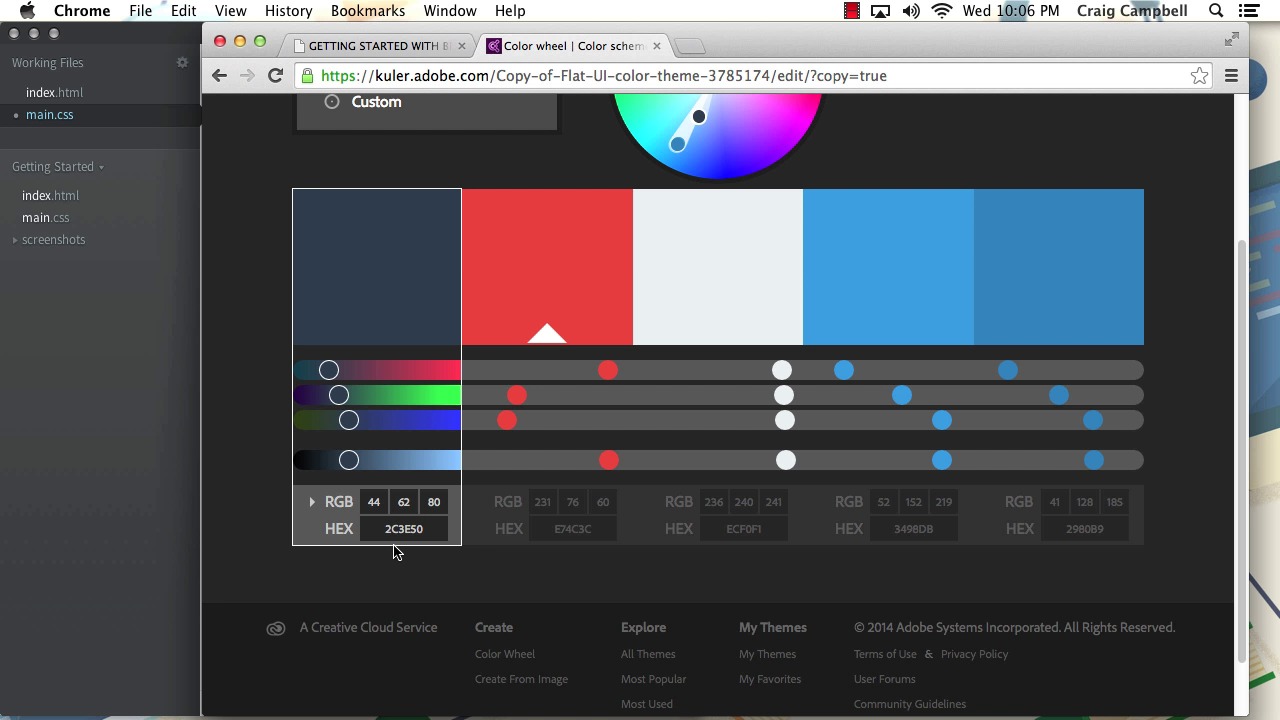Screen dimensions: 1280x720
Task: Close the GETTING STARTED tab
Action: (461, 46)
